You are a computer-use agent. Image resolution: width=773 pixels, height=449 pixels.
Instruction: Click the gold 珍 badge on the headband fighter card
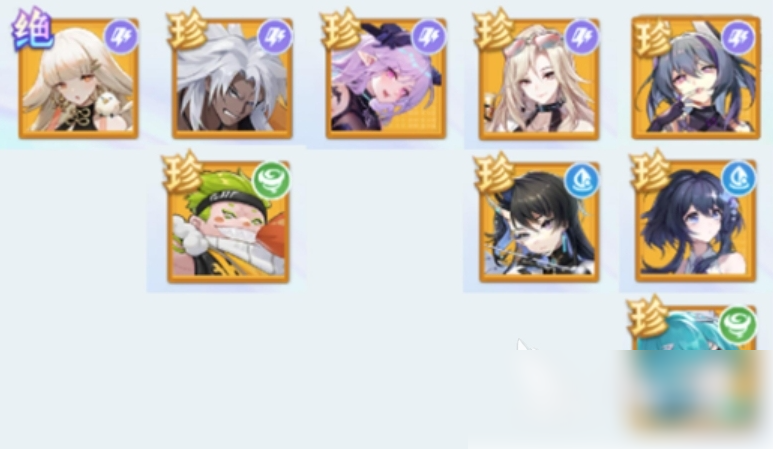(183, 173)
